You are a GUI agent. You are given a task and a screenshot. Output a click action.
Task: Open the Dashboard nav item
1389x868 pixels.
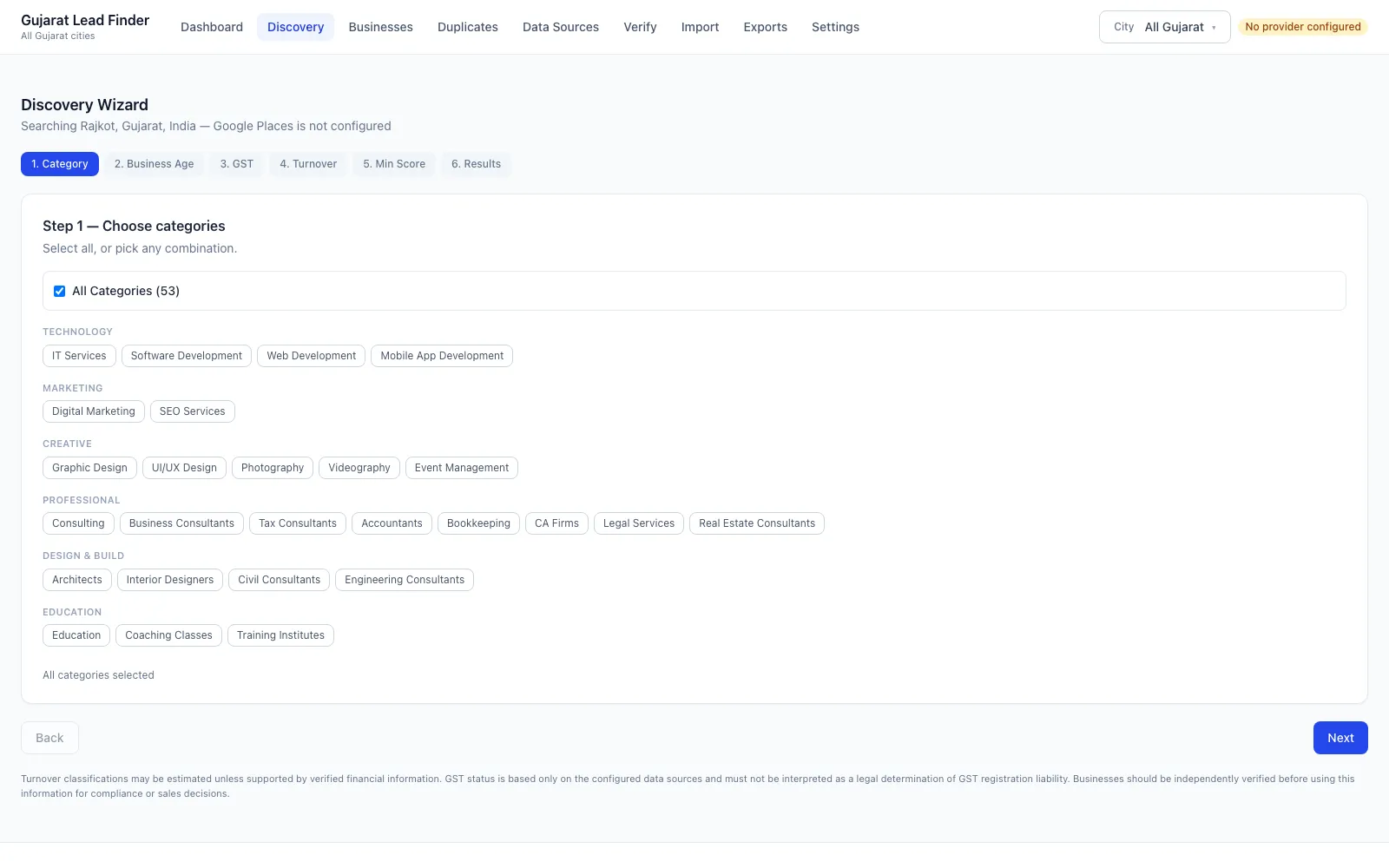[212, 27]
